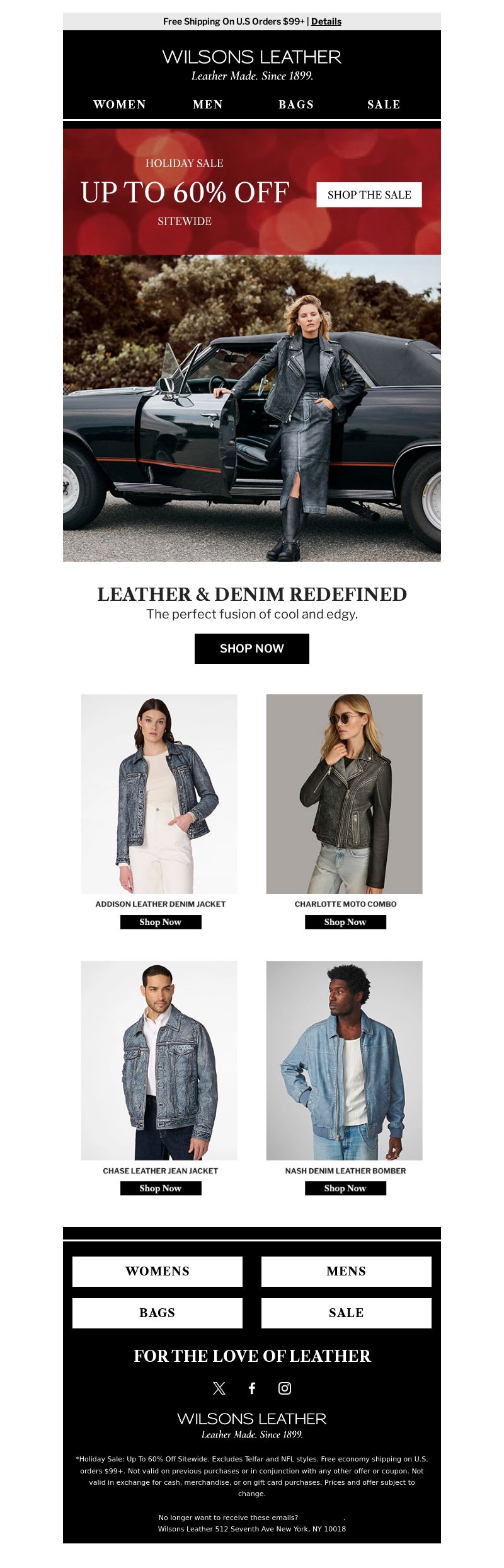Select the footer BAGS button
The height and width of the screenshot is (1568, 504).
(x=157, y=1313)
